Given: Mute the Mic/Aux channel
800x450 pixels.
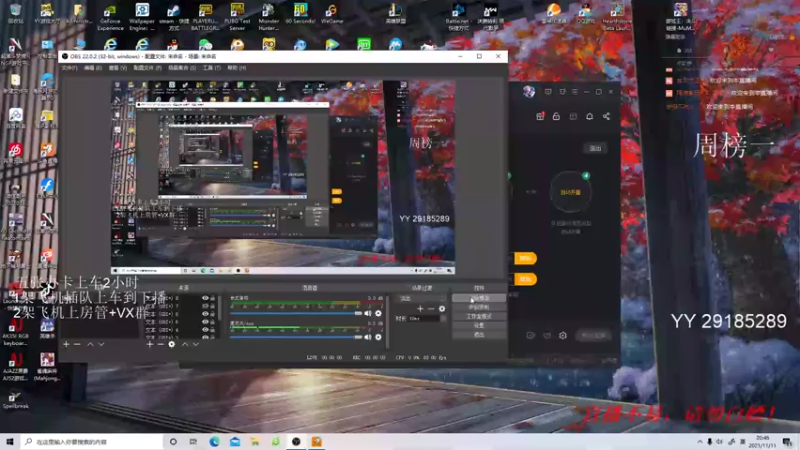Looking at the screenshot, I should click(x=367, y=337).
